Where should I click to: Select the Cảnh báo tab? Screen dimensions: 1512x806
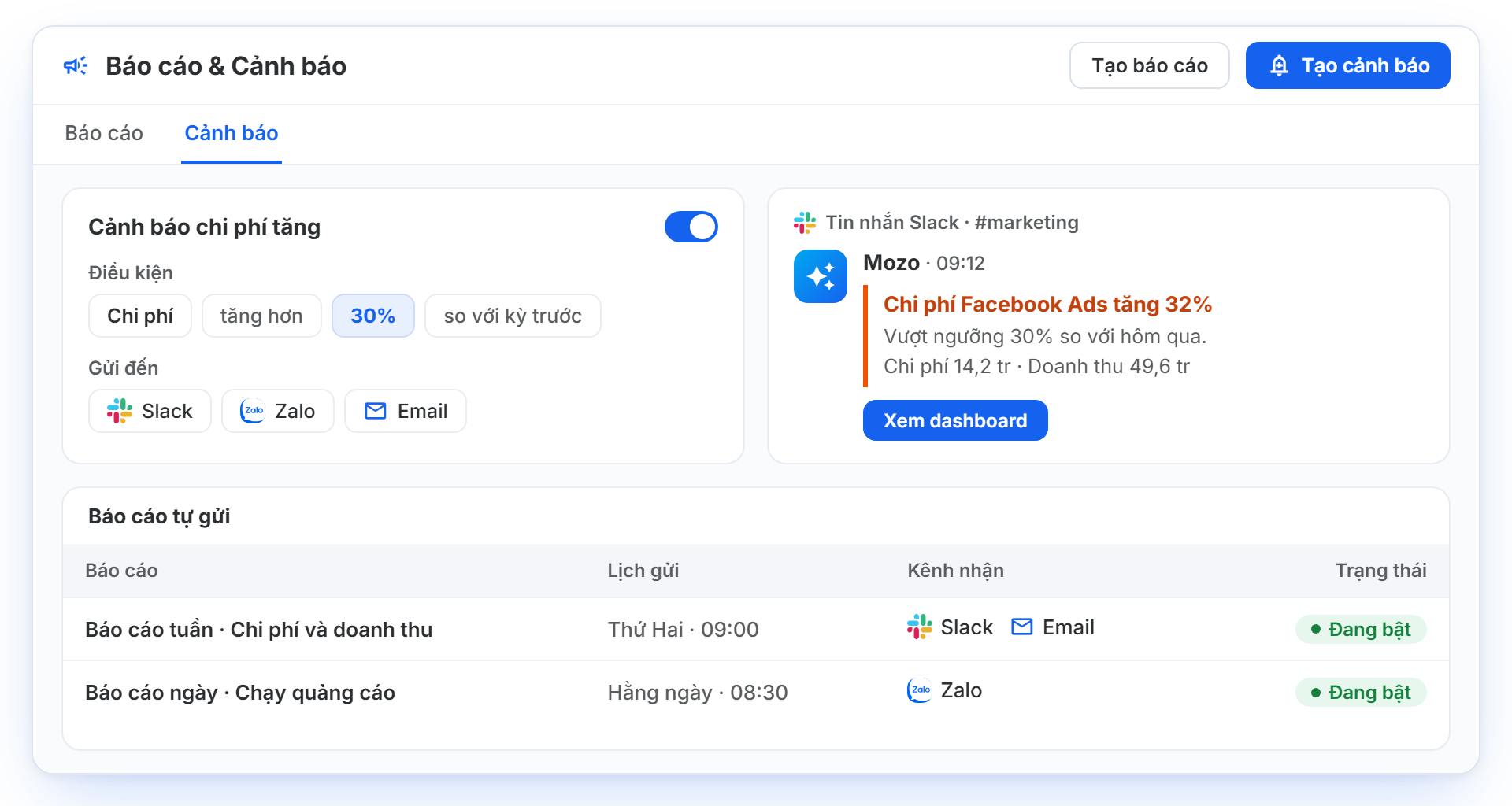232,133
